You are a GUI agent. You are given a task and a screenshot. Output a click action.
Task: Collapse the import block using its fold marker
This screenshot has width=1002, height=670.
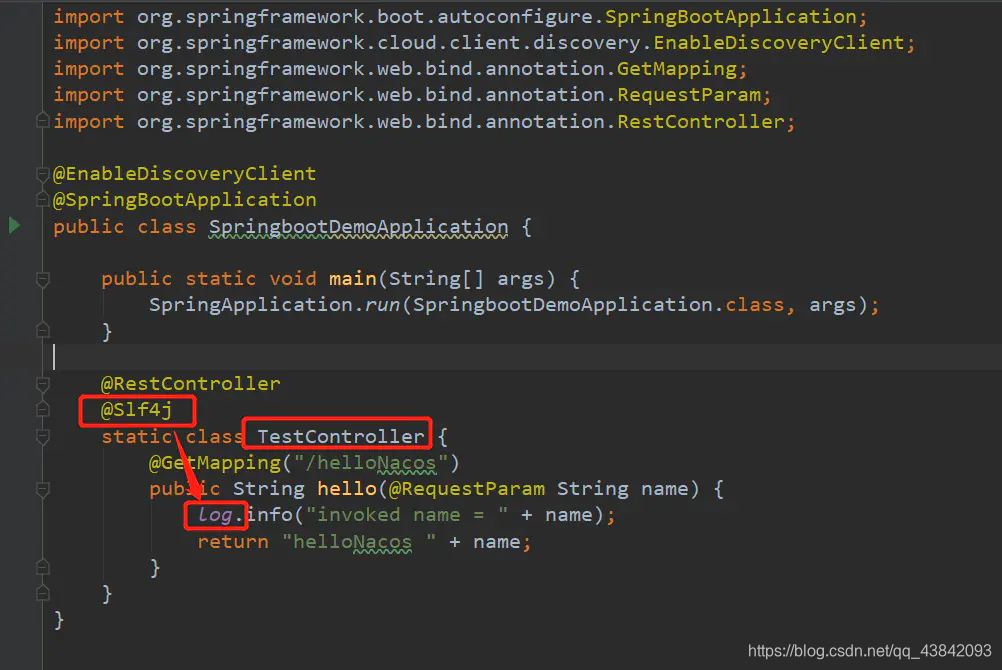tap(43, 120)
